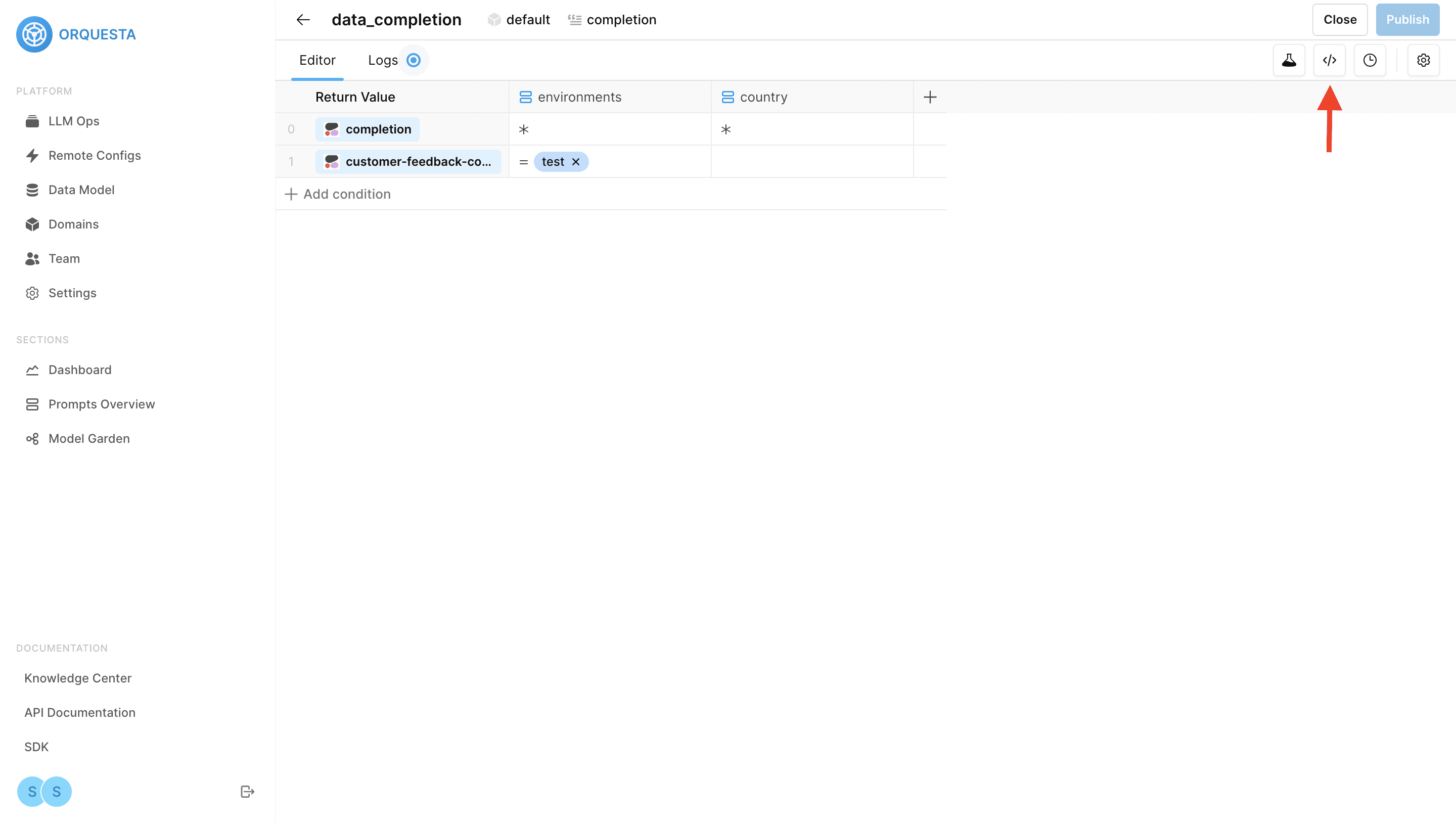This screenshot has height=824, width=1456.
Task: Click the logout icon at bottom of sidebar
Action: [x=247, y=791]
